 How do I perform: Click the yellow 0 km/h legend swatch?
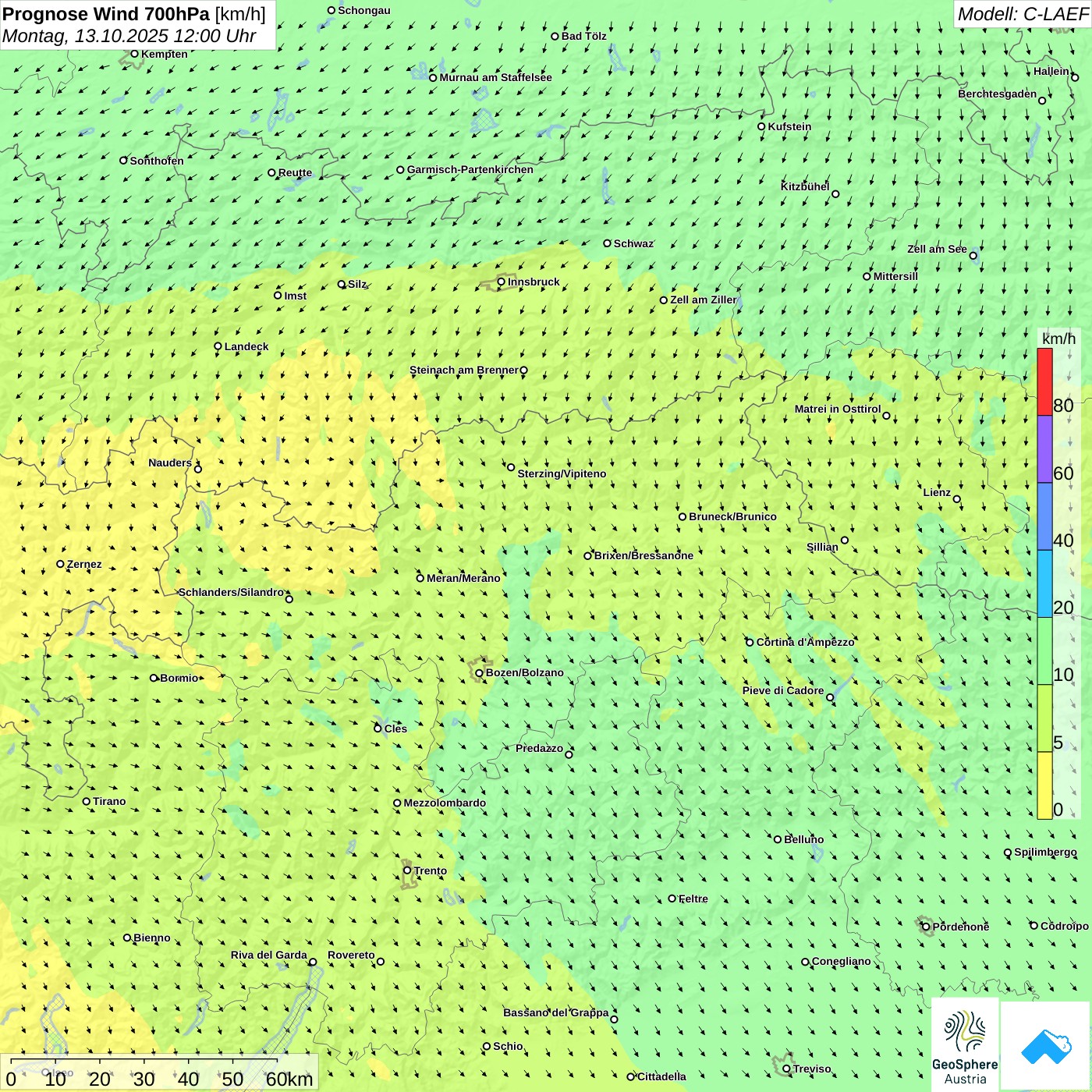coord(1044,785)
